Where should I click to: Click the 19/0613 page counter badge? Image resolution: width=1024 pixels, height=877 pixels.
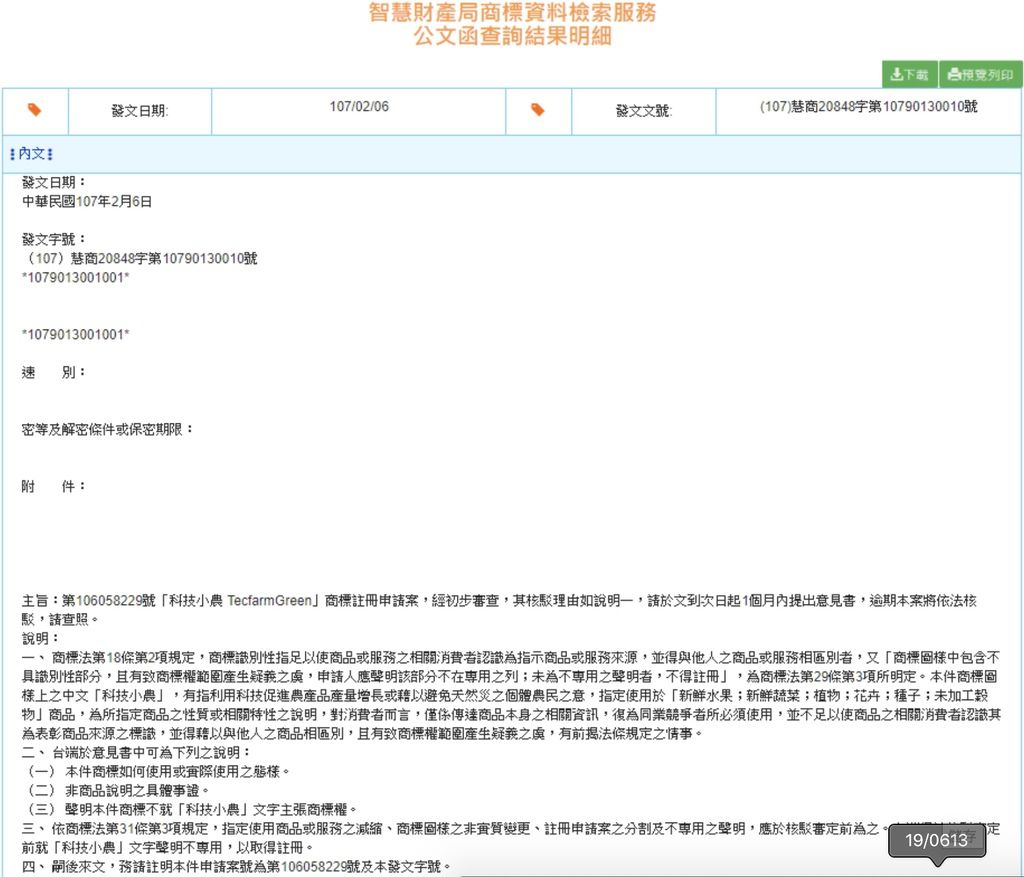click(936, 840)
